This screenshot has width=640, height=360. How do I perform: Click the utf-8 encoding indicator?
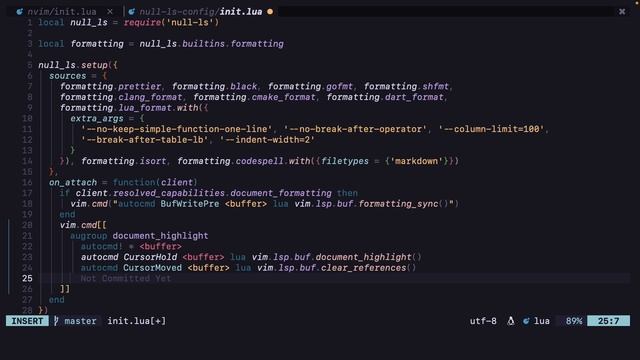pyautogui.click(x=483, y=321)
